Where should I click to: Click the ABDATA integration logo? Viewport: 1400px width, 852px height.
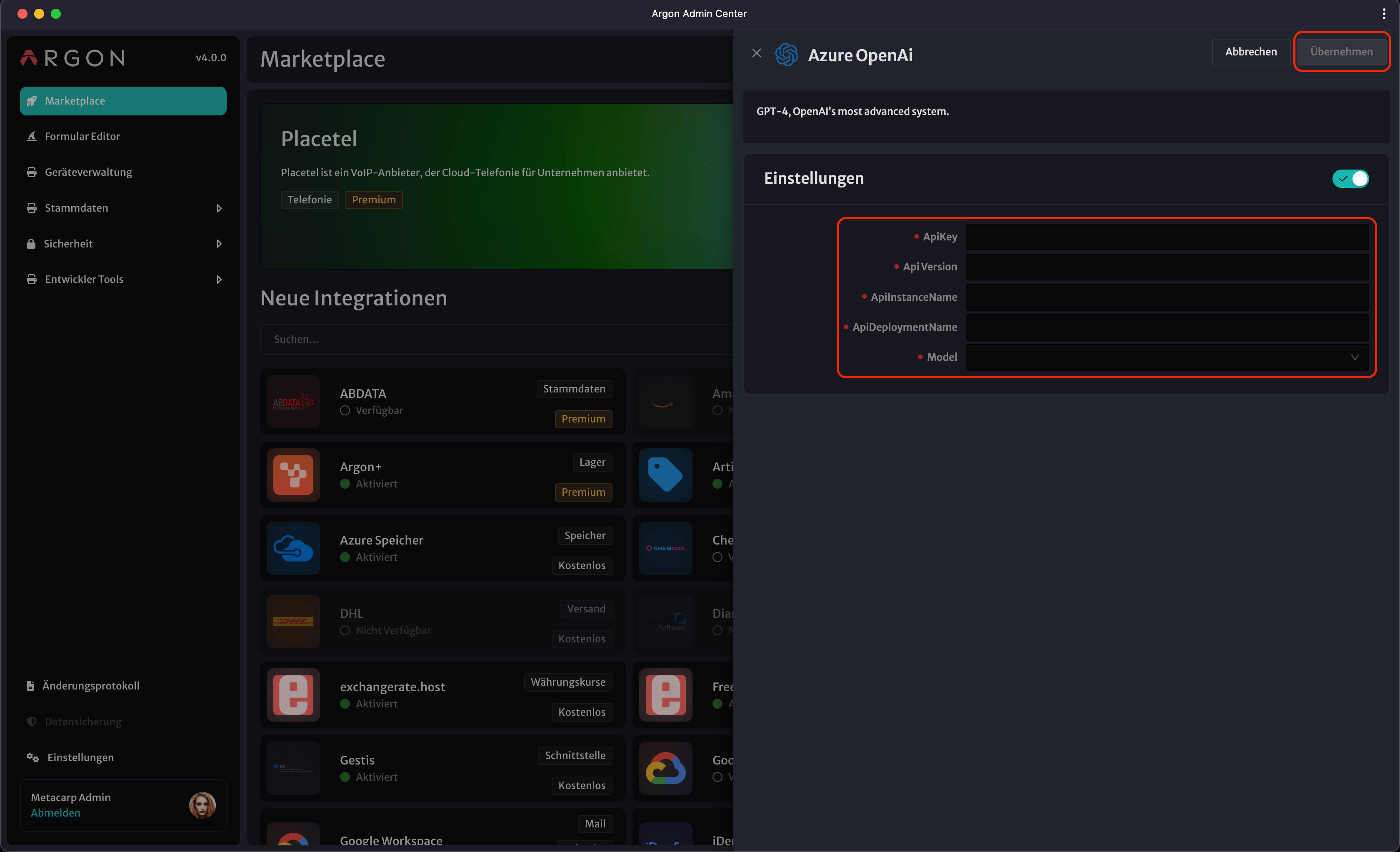(293, 402)
